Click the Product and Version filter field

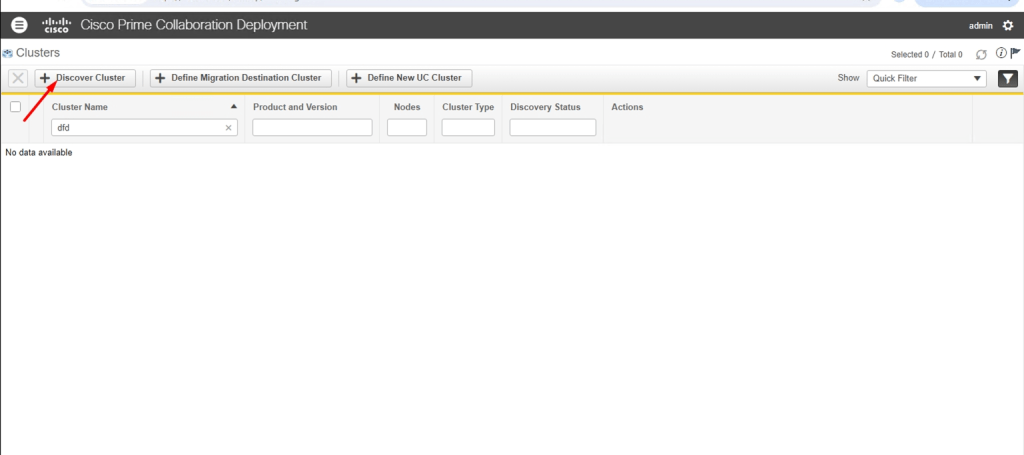pyautogui.click(x=312, y=128)
